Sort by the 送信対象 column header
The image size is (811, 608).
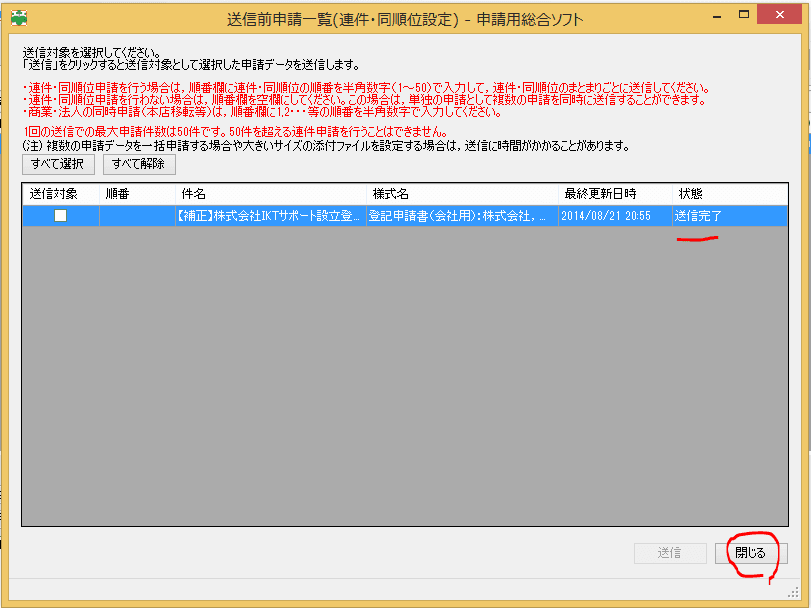pos(60,193)
